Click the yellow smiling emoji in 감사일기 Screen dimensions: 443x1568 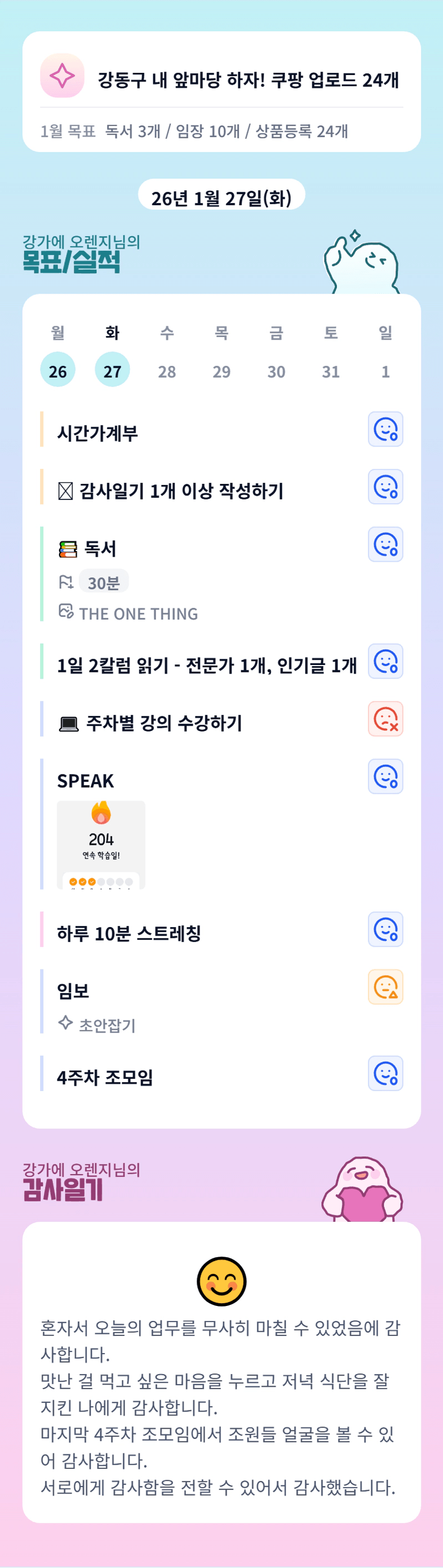tap(222, 1281)
